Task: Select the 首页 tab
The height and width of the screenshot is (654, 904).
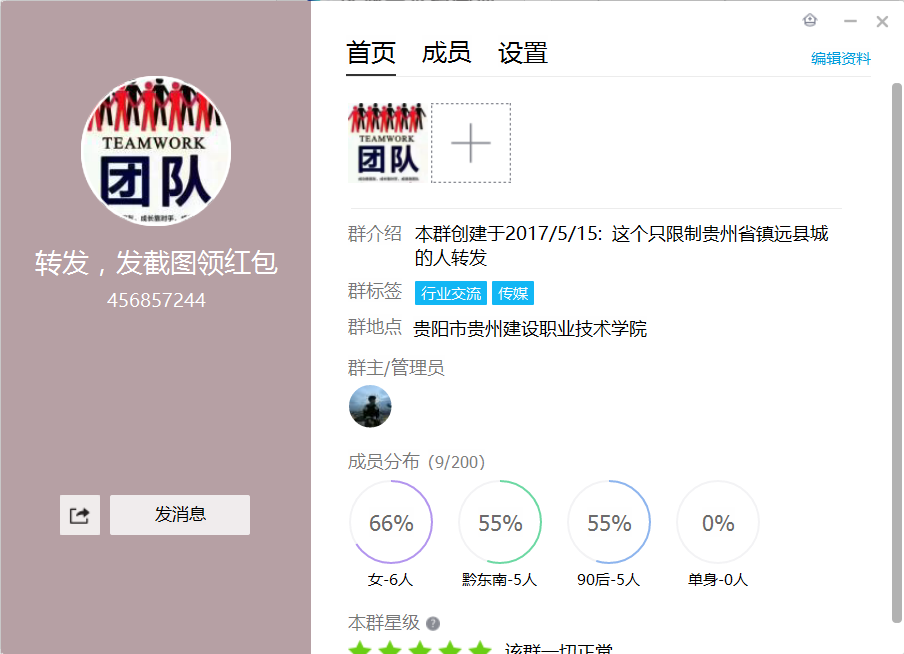Action: point(371,53)
